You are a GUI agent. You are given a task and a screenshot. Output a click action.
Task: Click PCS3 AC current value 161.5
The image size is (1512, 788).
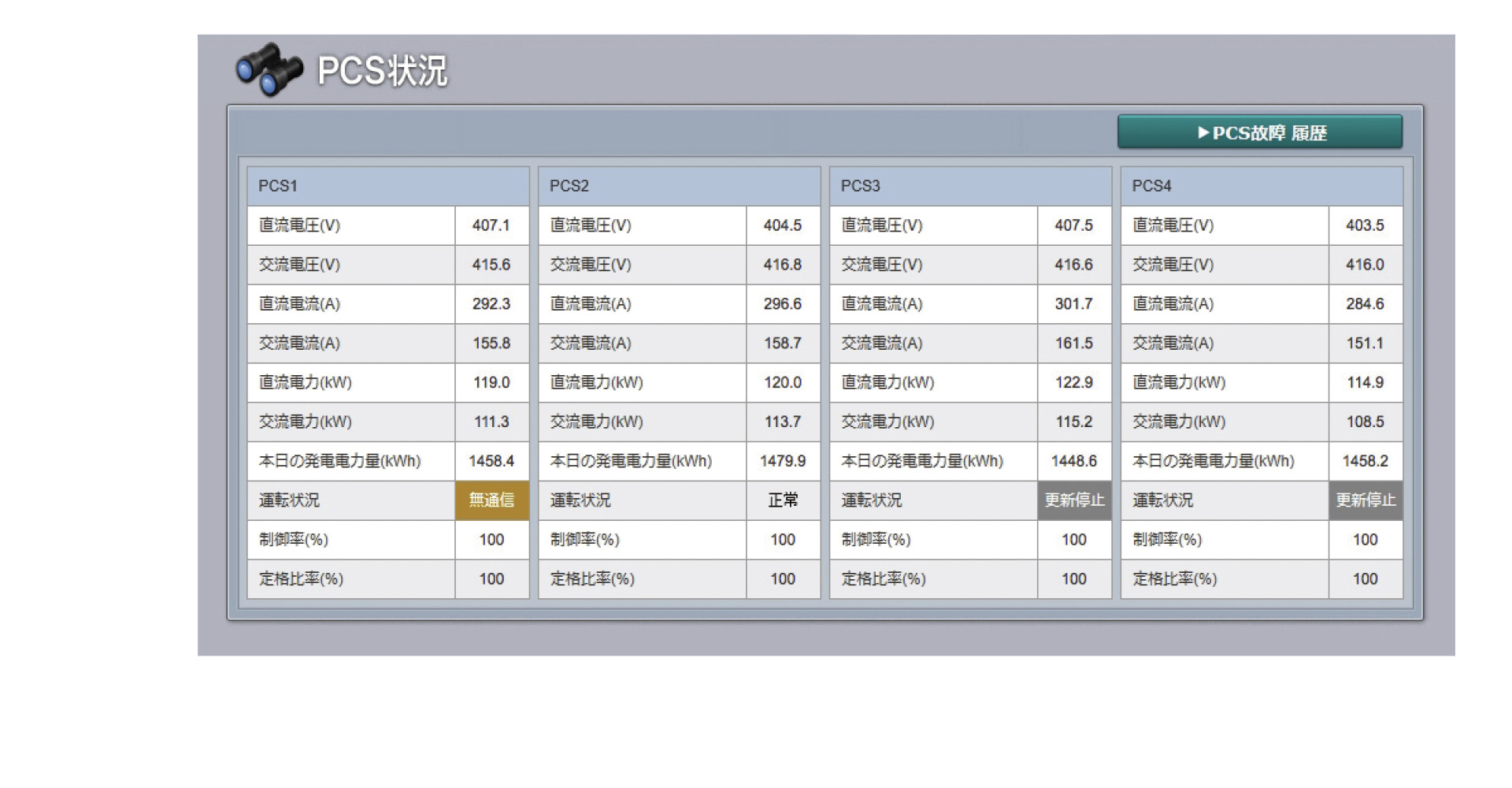[1074, 344]
